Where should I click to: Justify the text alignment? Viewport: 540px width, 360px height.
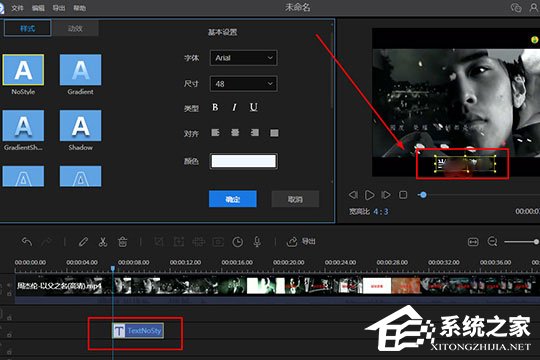coord(274,133)
